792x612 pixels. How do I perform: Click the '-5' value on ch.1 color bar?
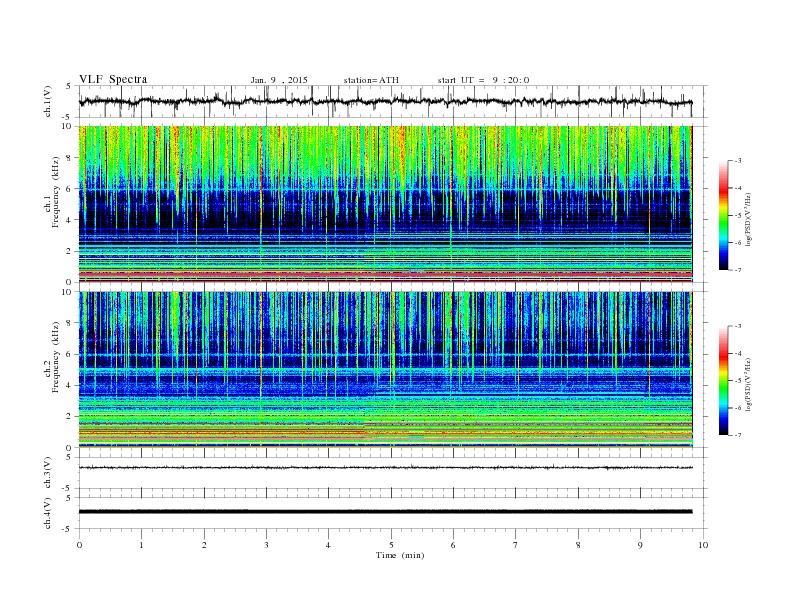click(737, 216)
